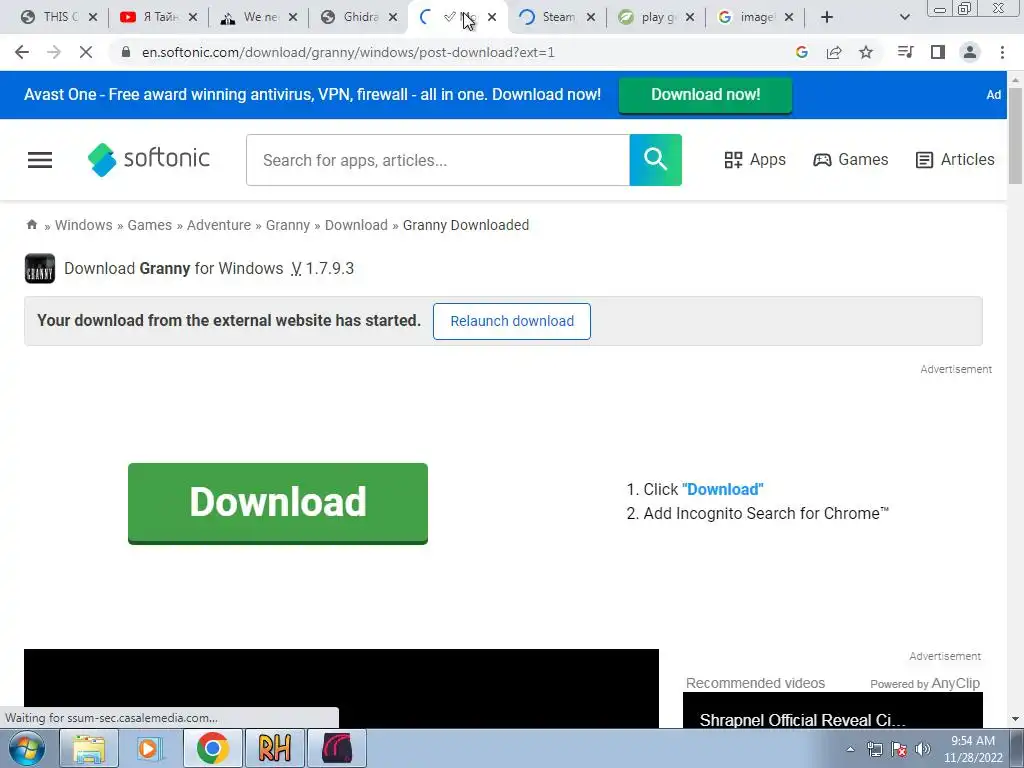Open the dark app on taskbar
Screen dimensions: 1024x768
[x=337, y=748]
